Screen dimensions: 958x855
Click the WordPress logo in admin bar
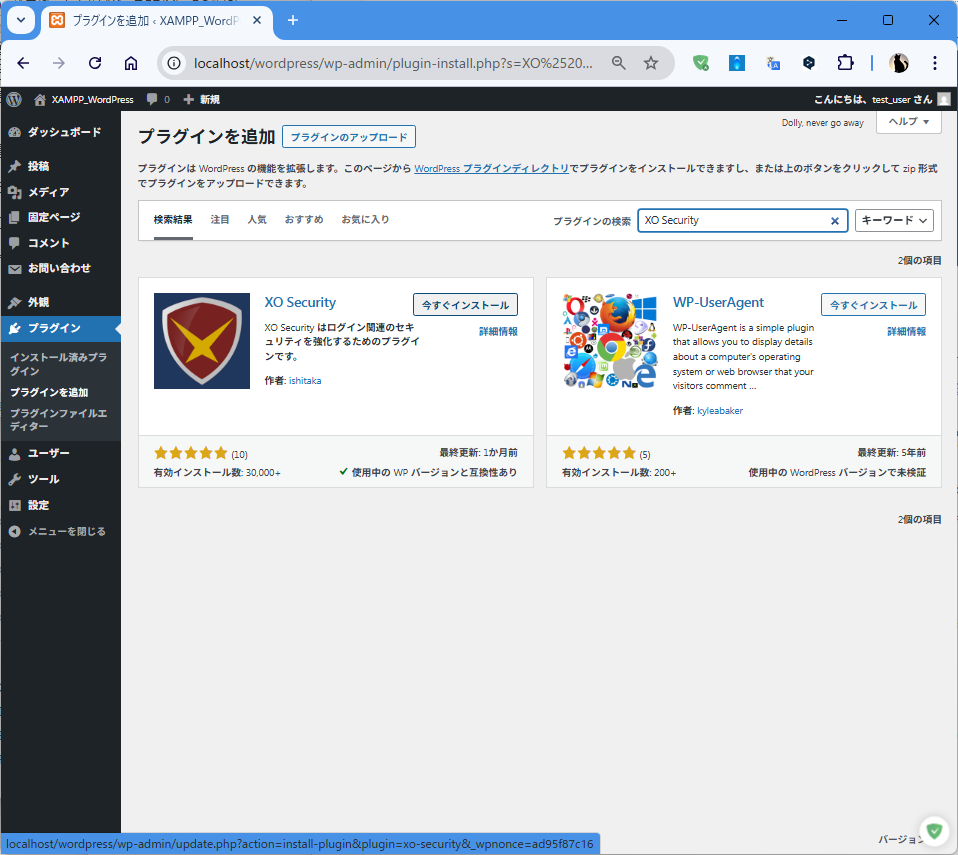14,99
